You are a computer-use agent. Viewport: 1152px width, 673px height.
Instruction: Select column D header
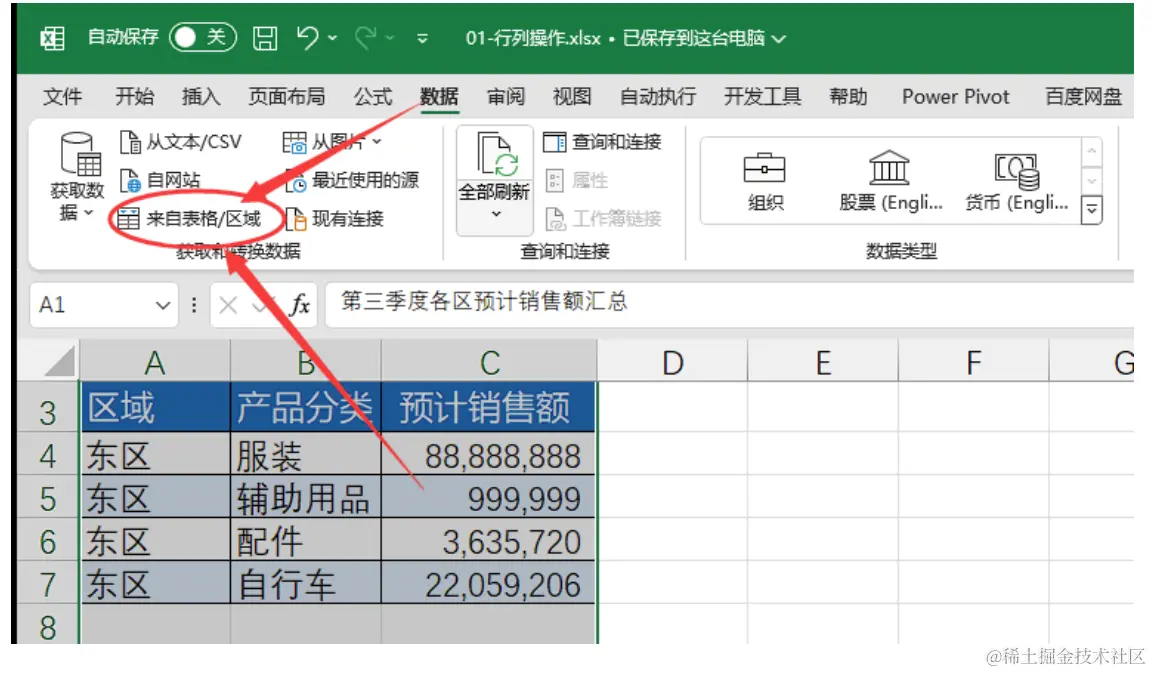672,361
